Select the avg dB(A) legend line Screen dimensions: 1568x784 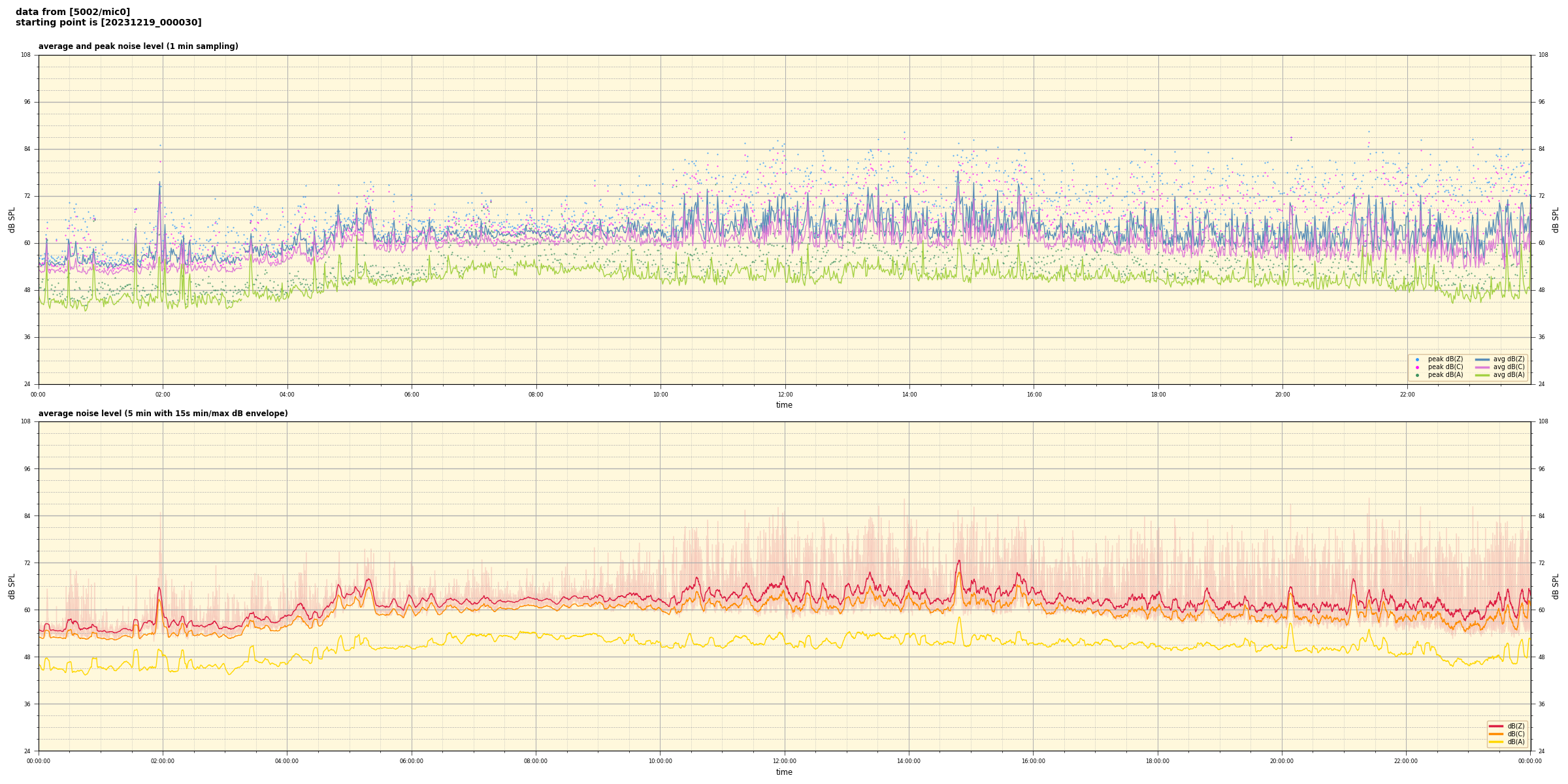click(x=1482, y=375)
